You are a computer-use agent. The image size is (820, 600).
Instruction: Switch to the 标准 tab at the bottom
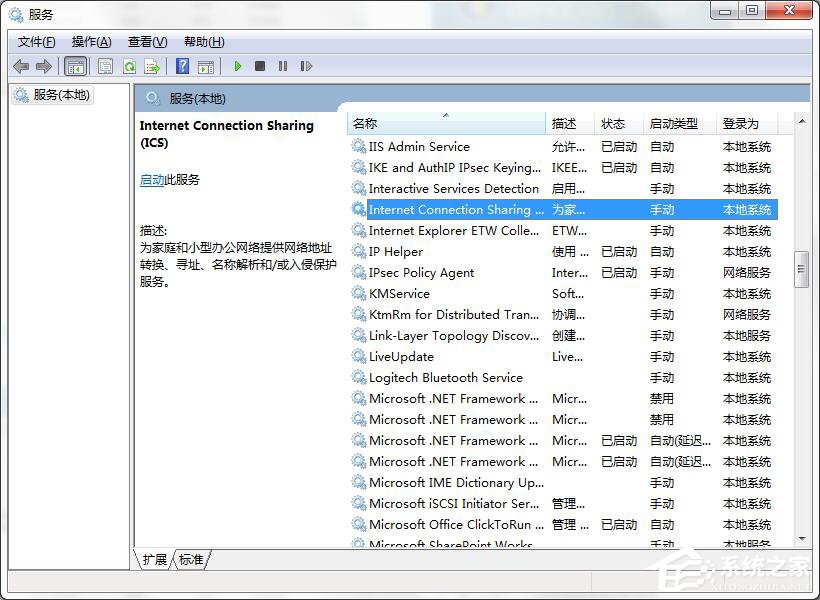click(x=191, y=560)
